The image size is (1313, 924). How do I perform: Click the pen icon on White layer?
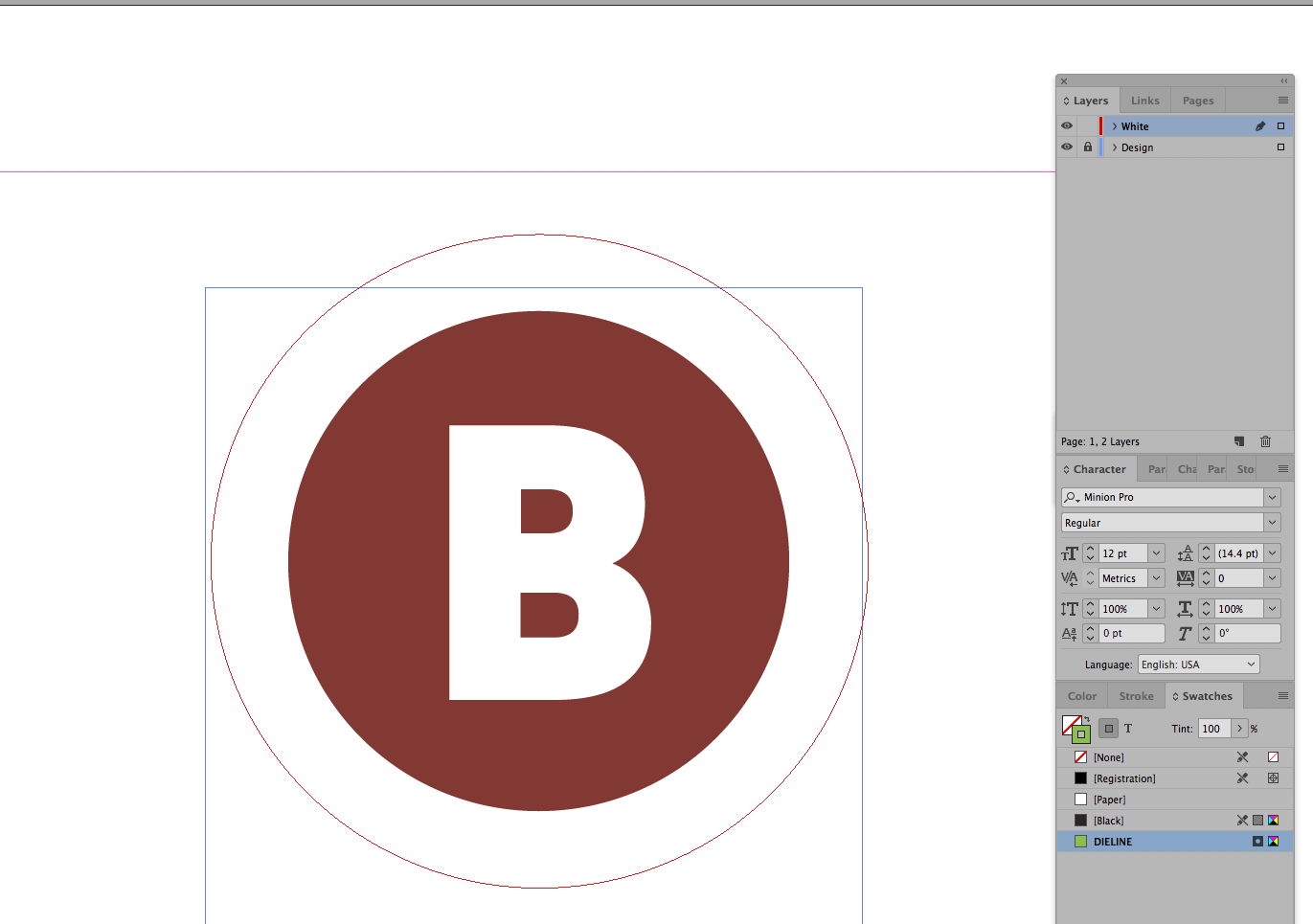coord(1260,126)
